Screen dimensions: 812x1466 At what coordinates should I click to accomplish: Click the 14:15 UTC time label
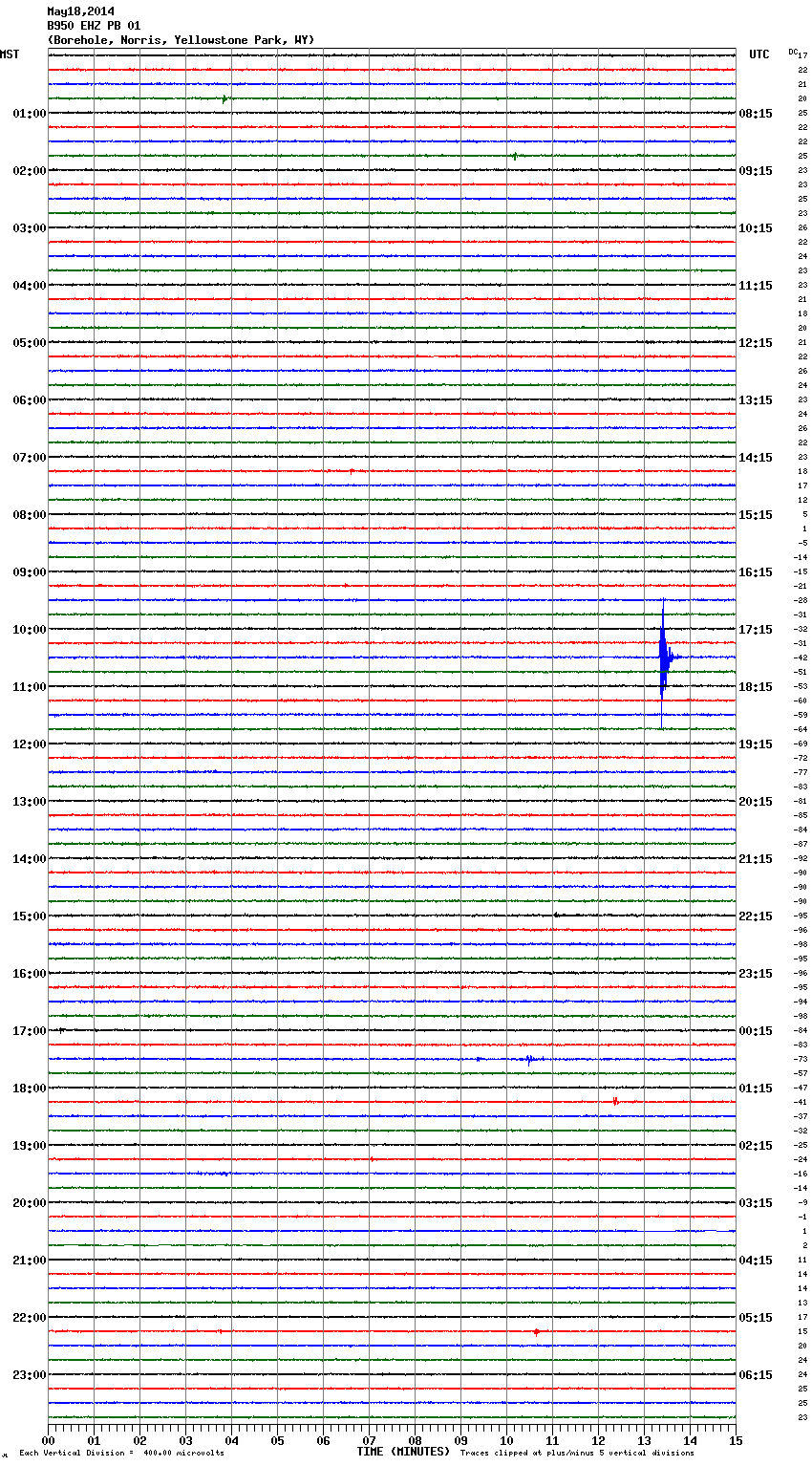pos(756,458)
